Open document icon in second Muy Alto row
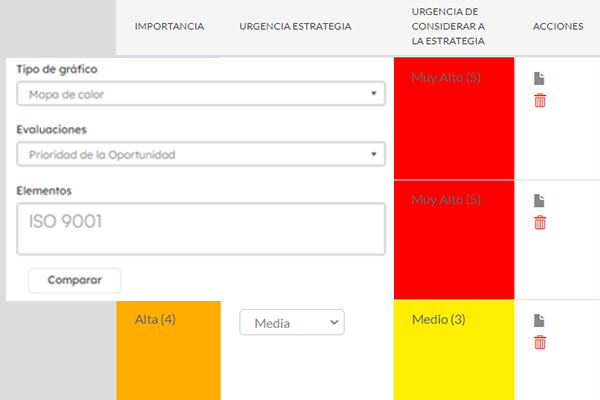 [x=539, y=201]
